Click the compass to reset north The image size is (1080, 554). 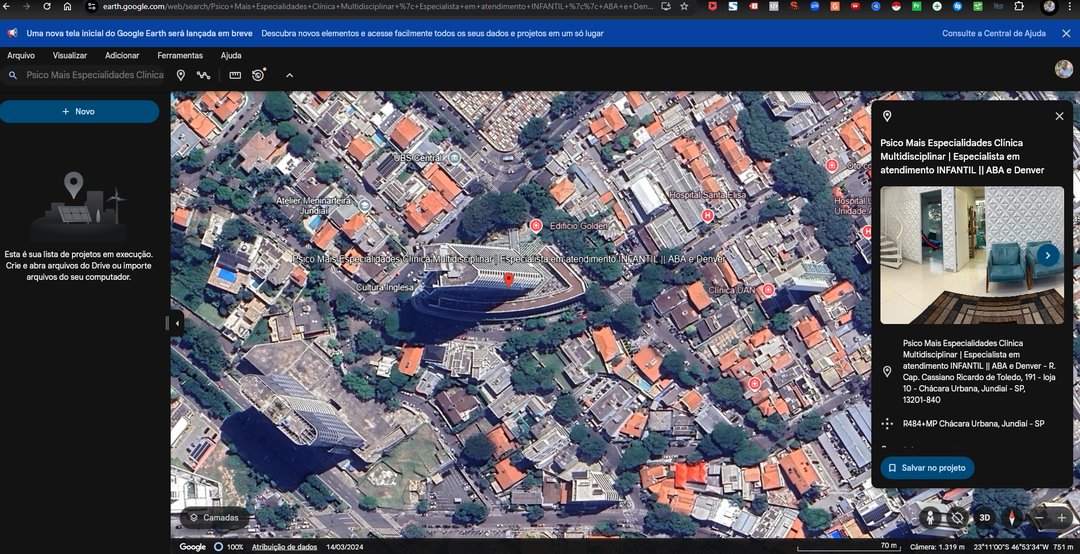click(x=1011, y=517)
